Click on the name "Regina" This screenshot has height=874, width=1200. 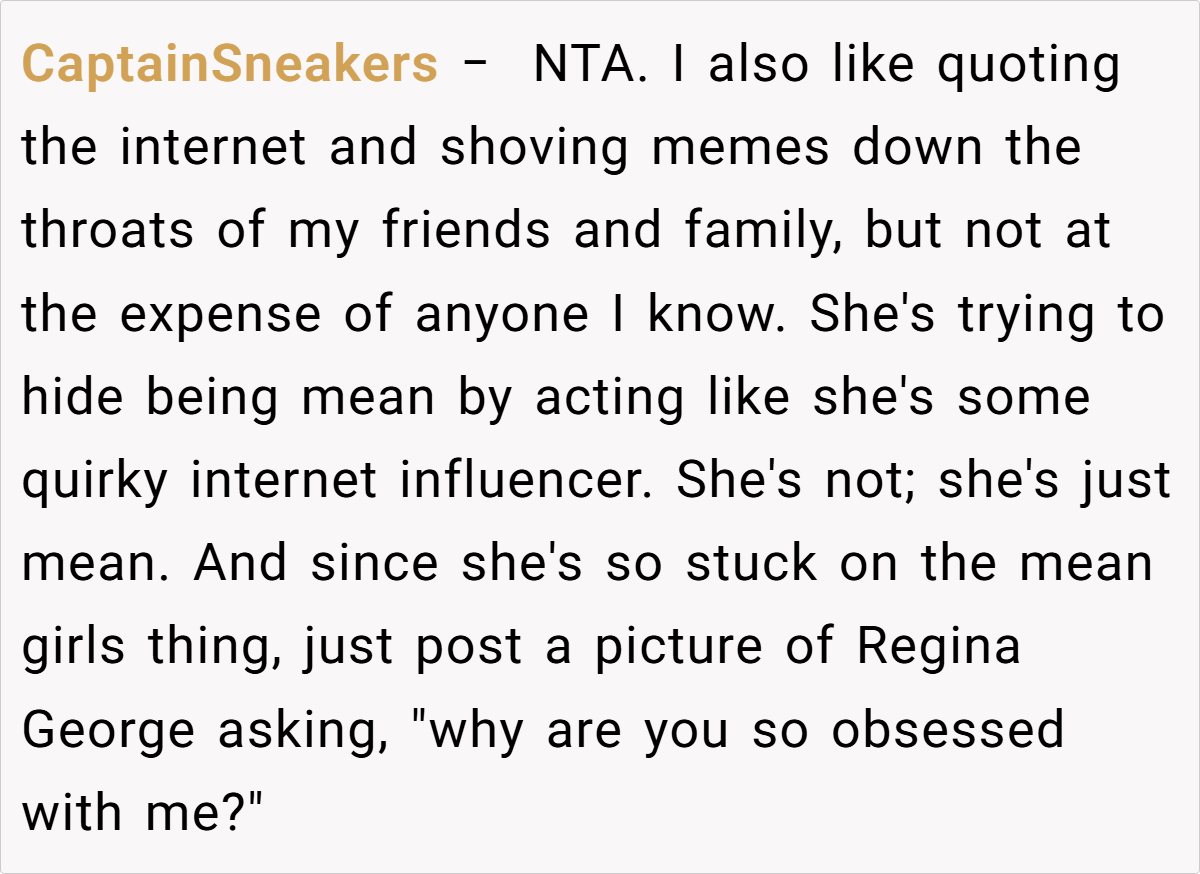coord(939,648)
